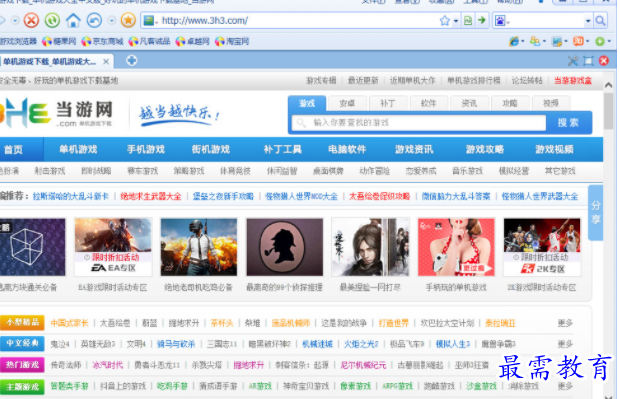Screen dimensions: 620x399
Task: Click the green plus add-on icon
Action: [x=600, y=41]
